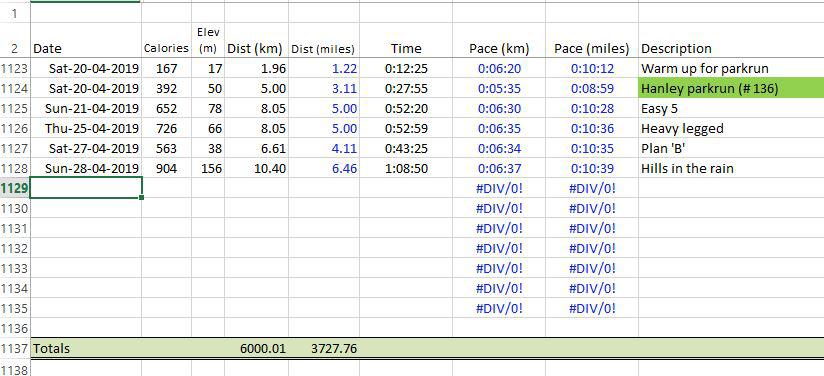Viewport: 824px width, 376px height.
Task: Select total miles 3727.76
Action: 324,348
